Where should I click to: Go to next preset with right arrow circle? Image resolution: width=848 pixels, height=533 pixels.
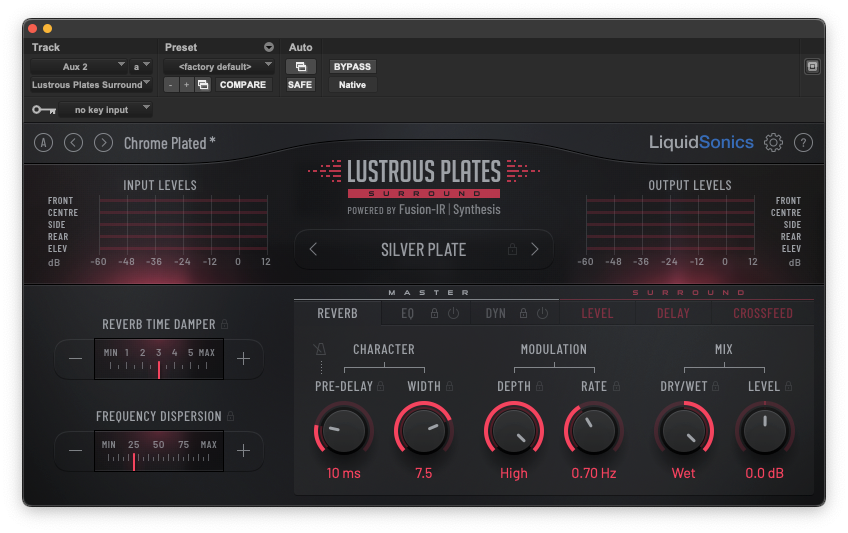tap(103, 143)
